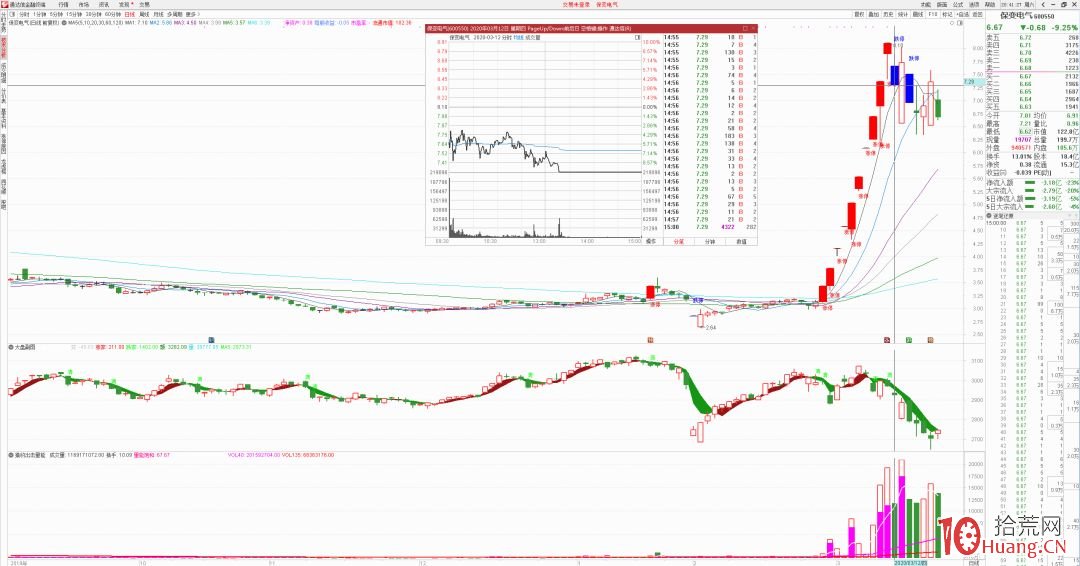Click the 2020/03/12 date marker on axis
1080x566 pixels.
(x=911, y=563)
